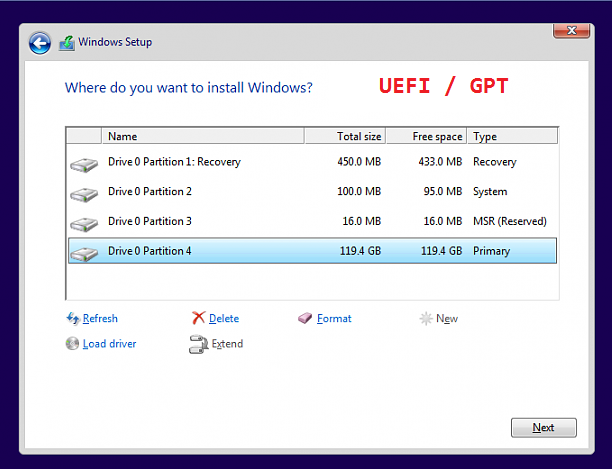Click the Type column header
Viewport: 612px width, 469px height.
[x=512, y=136]
